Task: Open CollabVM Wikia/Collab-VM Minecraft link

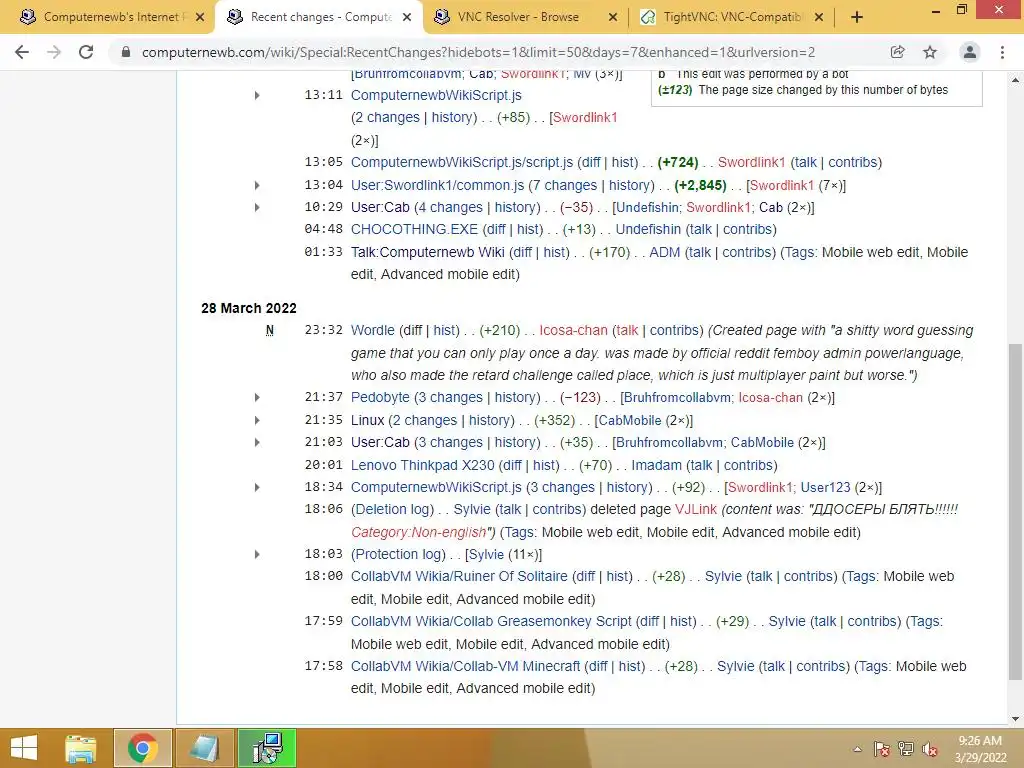Action: 465,666
